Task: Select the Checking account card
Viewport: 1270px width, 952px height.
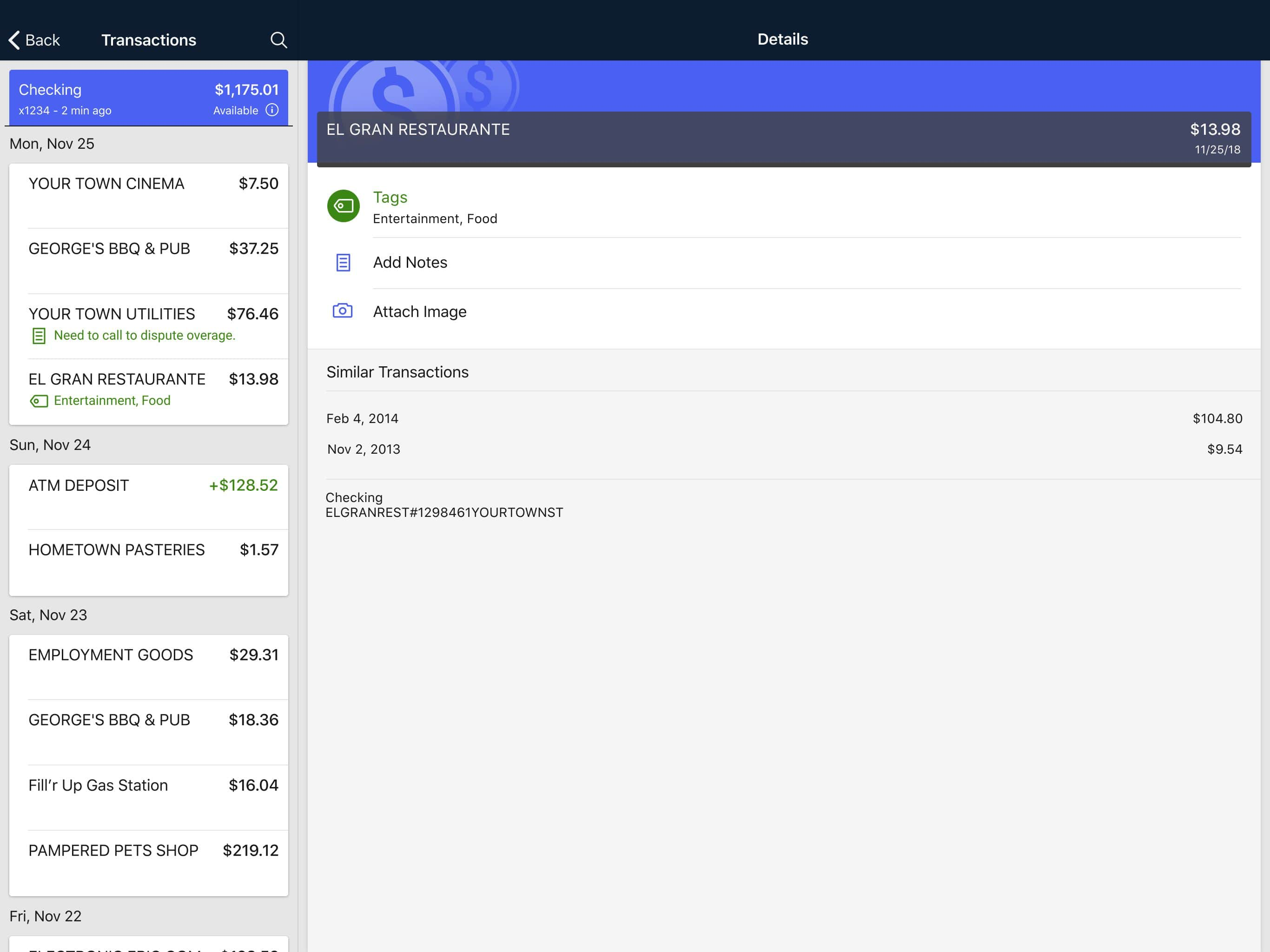Action: [x=149, y=98]
